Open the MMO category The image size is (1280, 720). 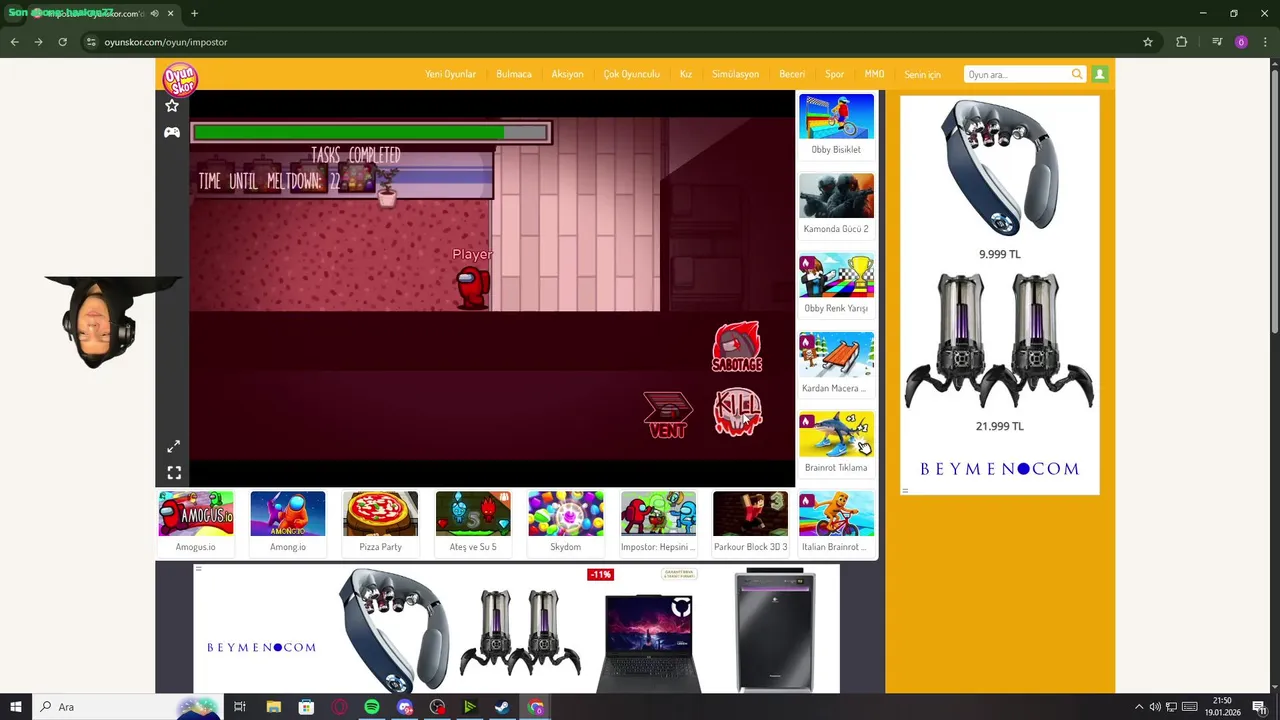pyautogui.click(x=874, y=74)
